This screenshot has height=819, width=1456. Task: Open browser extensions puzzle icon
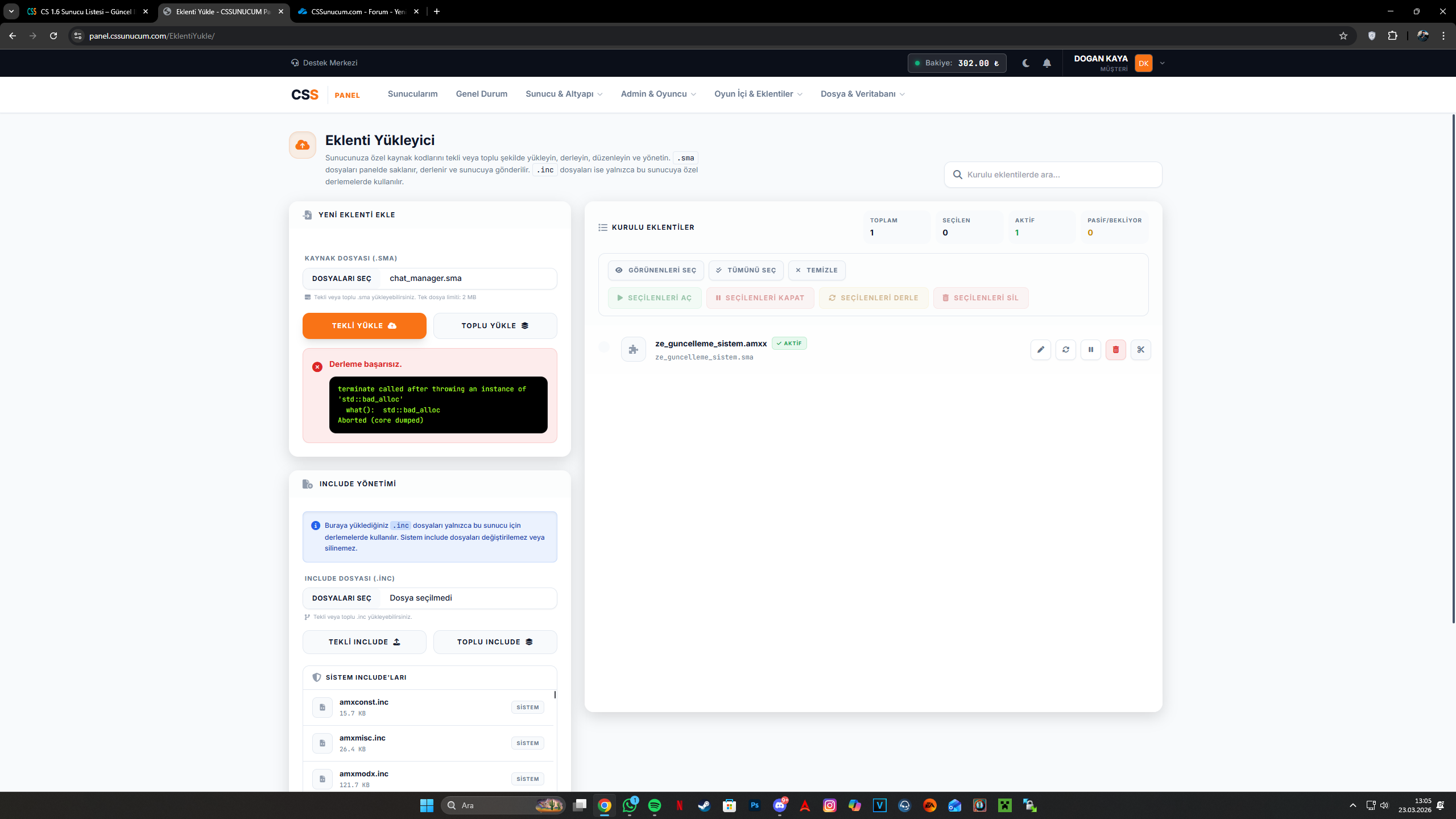pyautogui.click(x=1392, y=36)
